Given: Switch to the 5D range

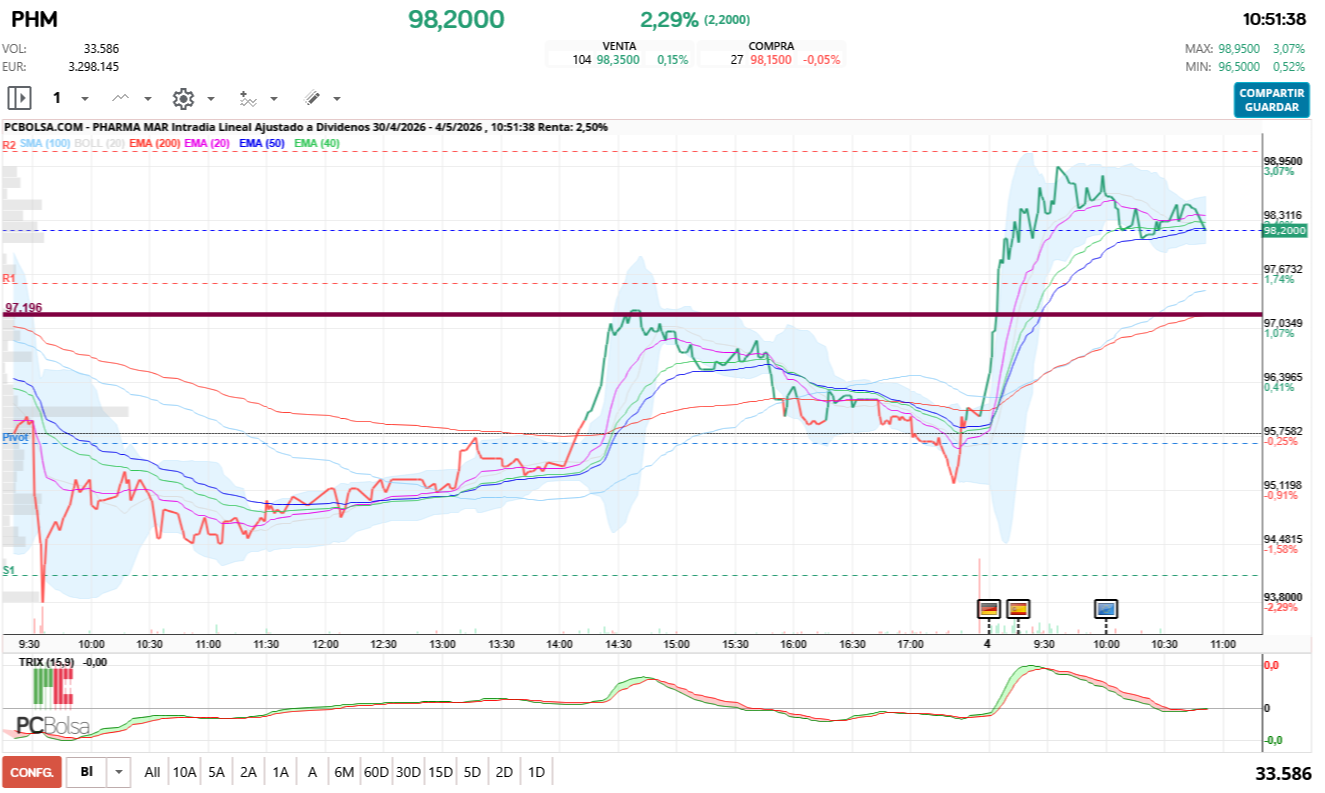Looking at the screenshot, I should pyautogui.click(x=472, y=772).
